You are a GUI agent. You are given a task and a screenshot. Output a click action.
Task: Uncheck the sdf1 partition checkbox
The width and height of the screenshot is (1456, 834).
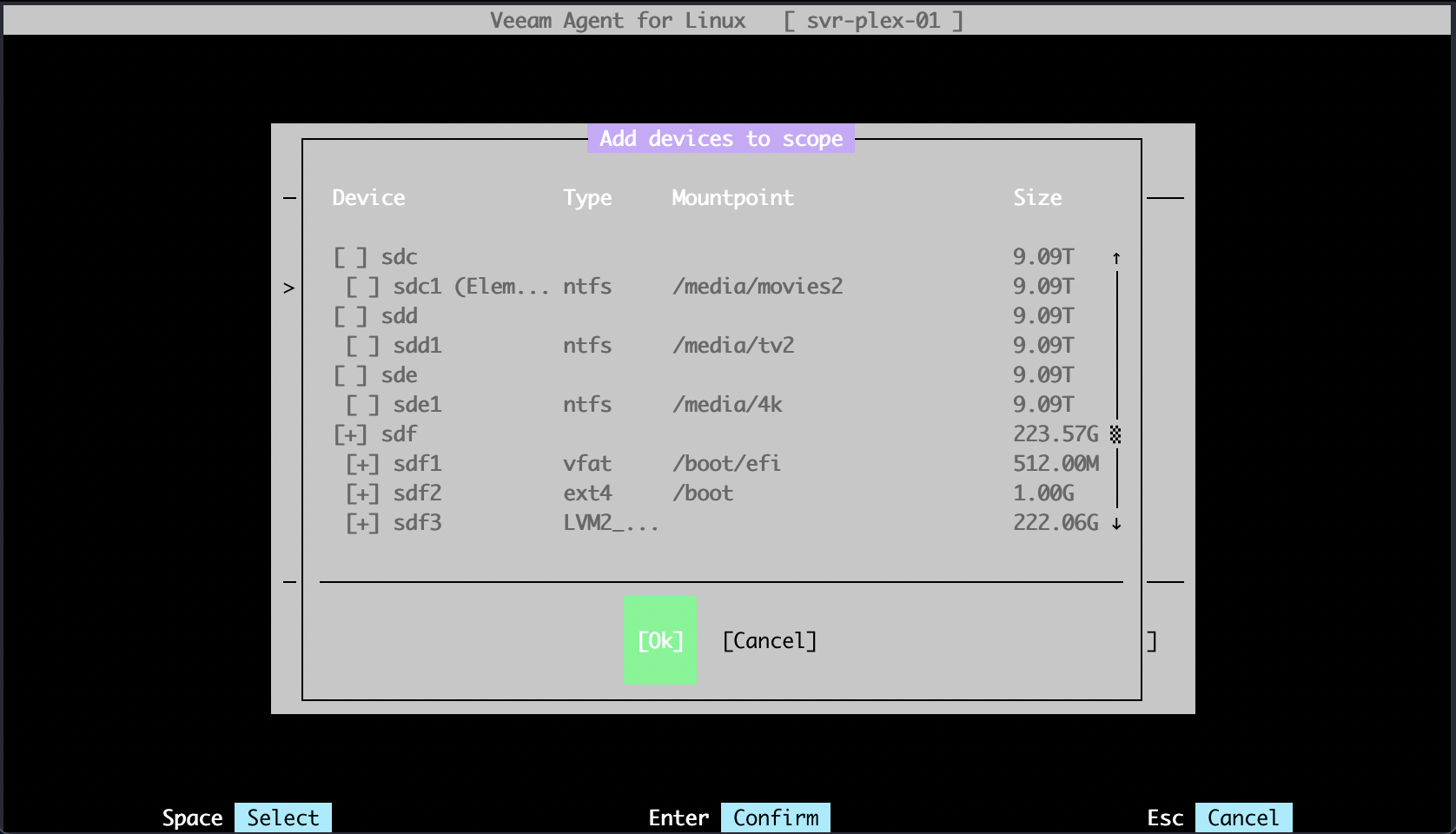click(363, 464)
